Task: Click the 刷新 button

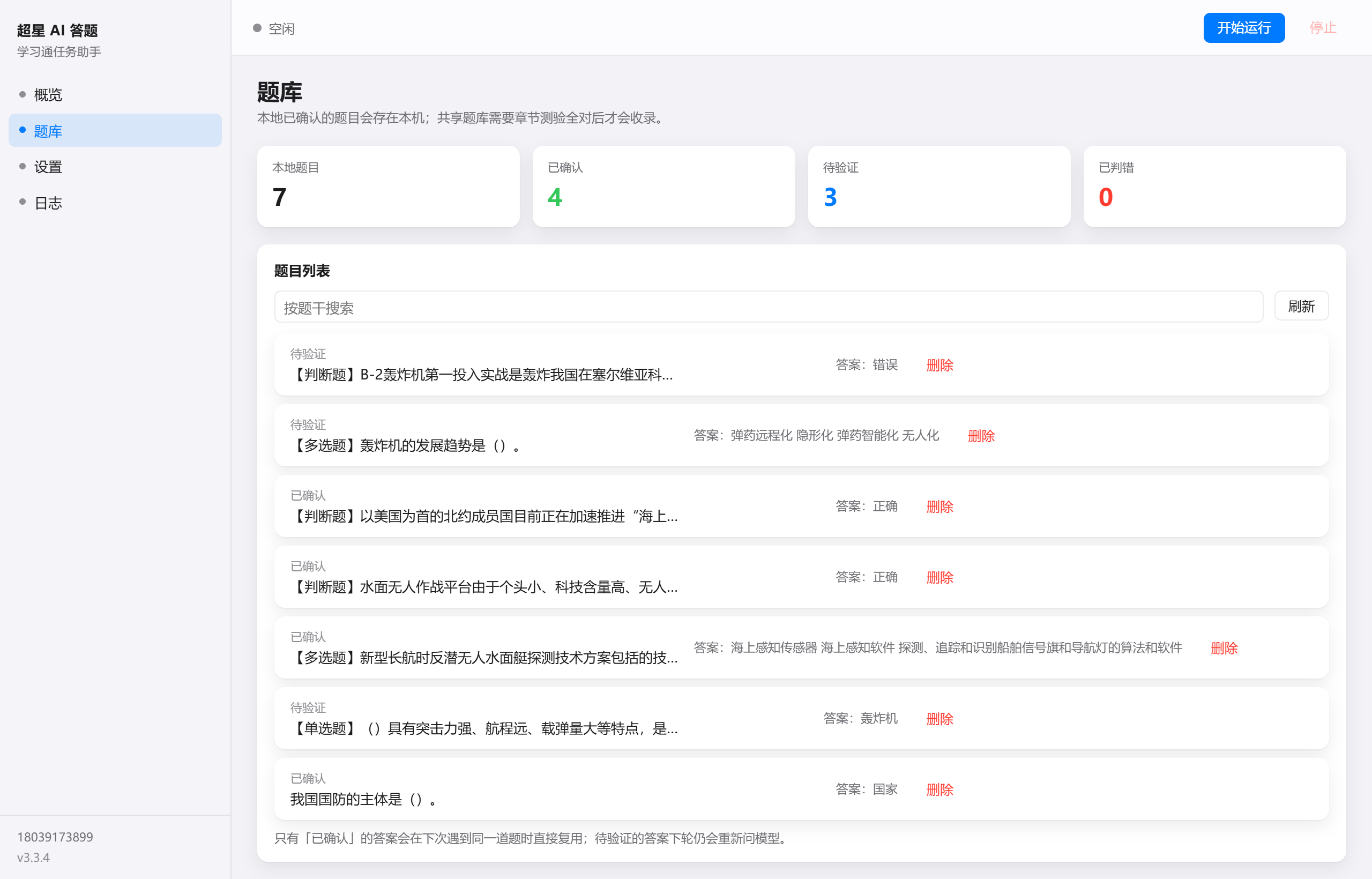Action: pyautogui.click(x=1301, y=307)
